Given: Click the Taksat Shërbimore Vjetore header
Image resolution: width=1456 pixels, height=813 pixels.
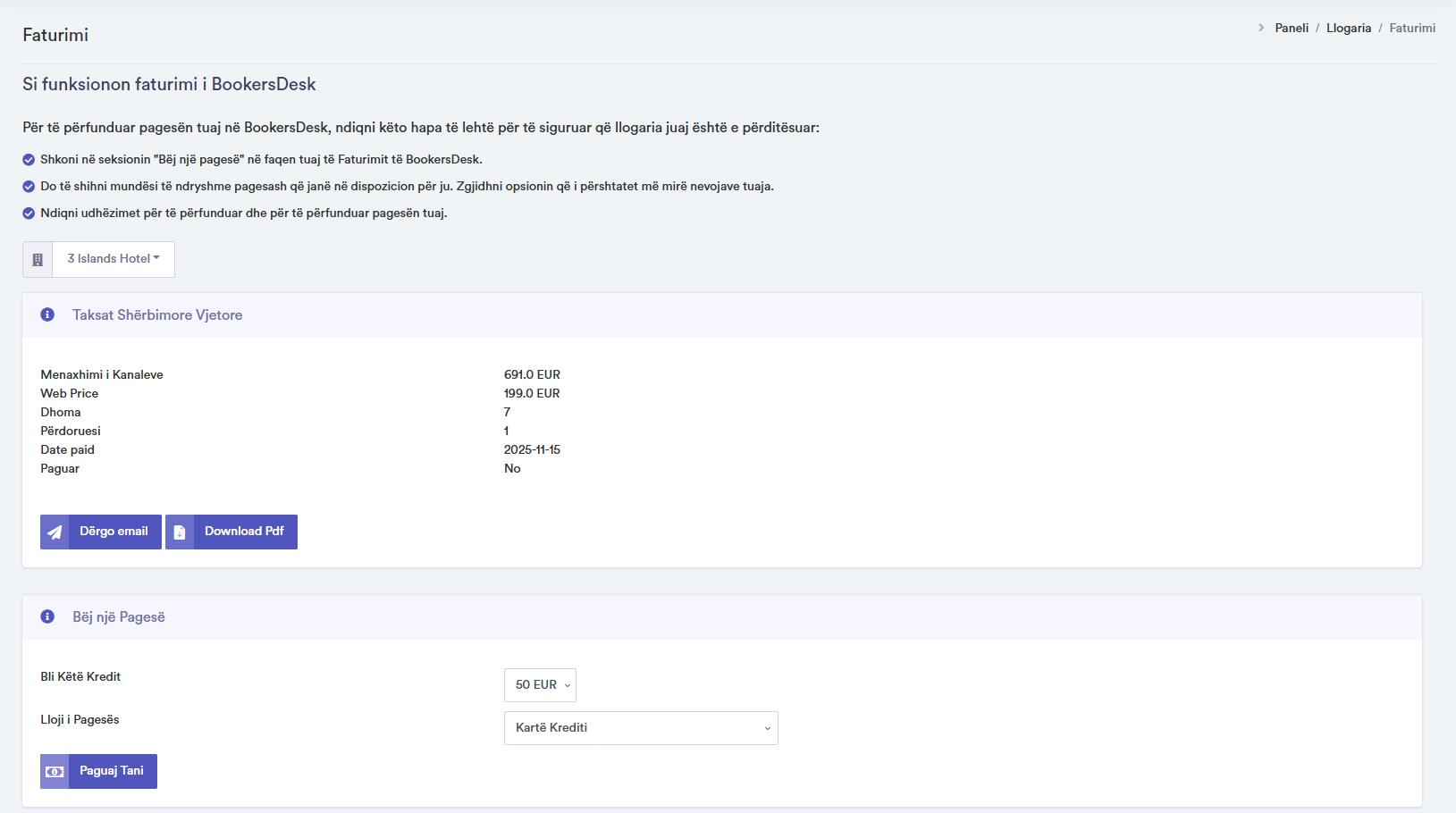Looking at the screenshot, I should point(157,314).
